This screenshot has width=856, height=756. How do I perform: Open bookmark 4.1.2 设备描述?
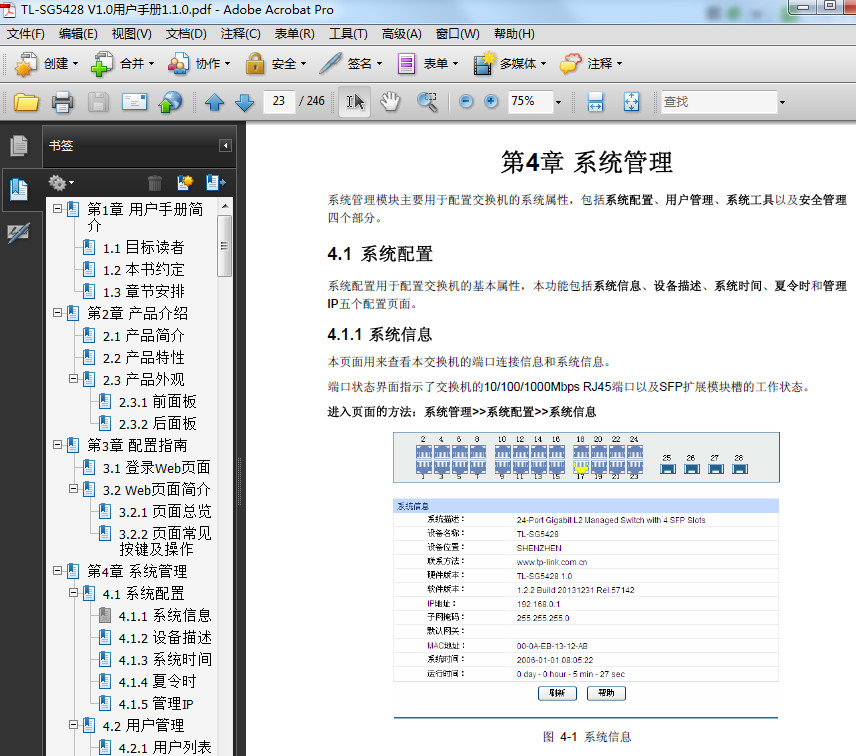click(165, 638)
